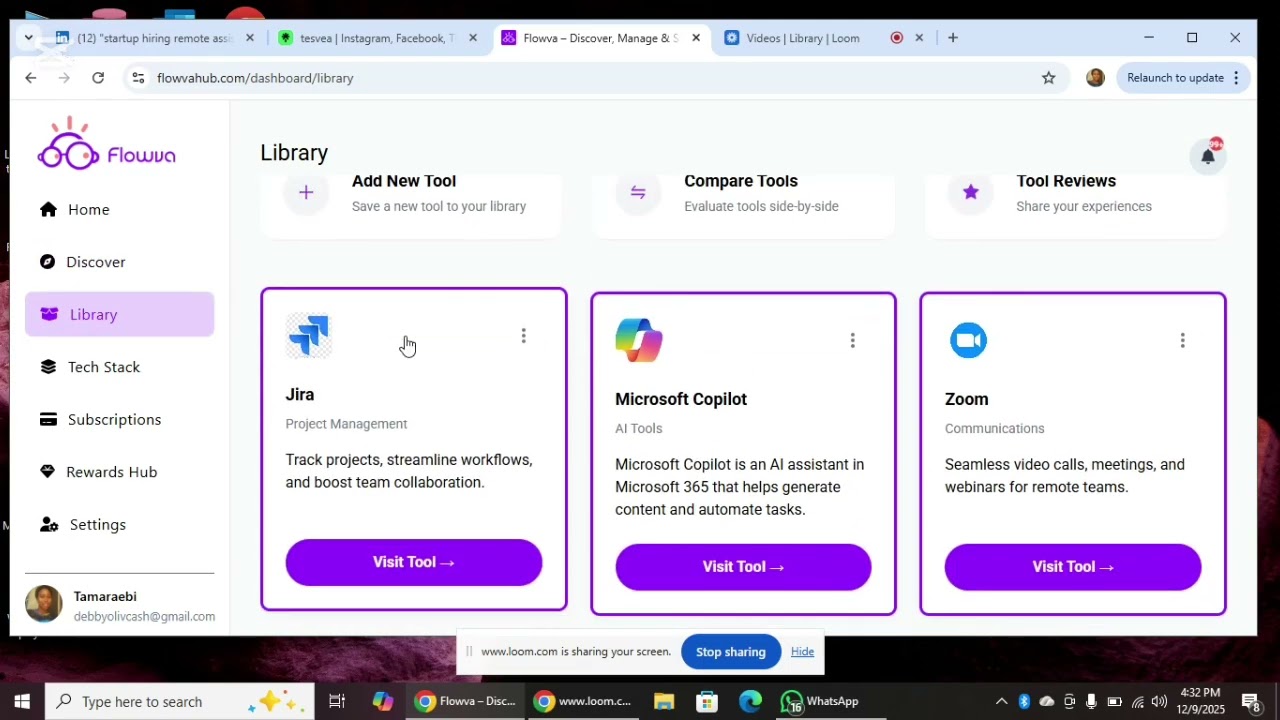This screenshot has height=720, width=1280.
Task: Select Library in the sidebar
Action: click(120, 314)
